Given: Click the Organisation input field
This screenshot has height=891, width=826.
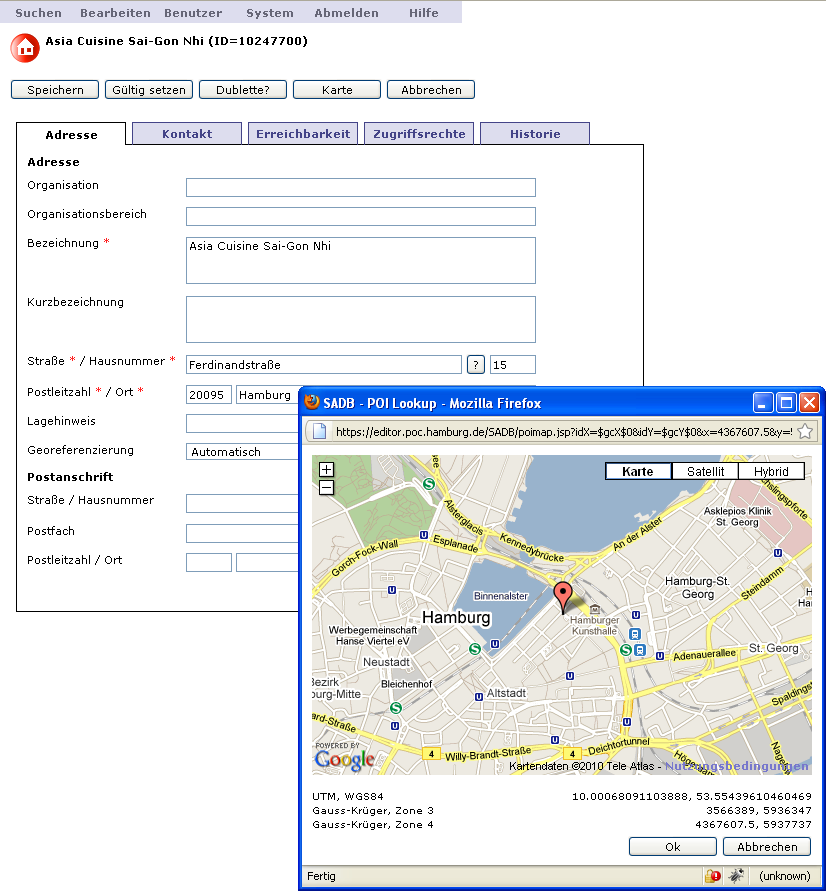Looking at the screenshot, I should coord(361,188).
